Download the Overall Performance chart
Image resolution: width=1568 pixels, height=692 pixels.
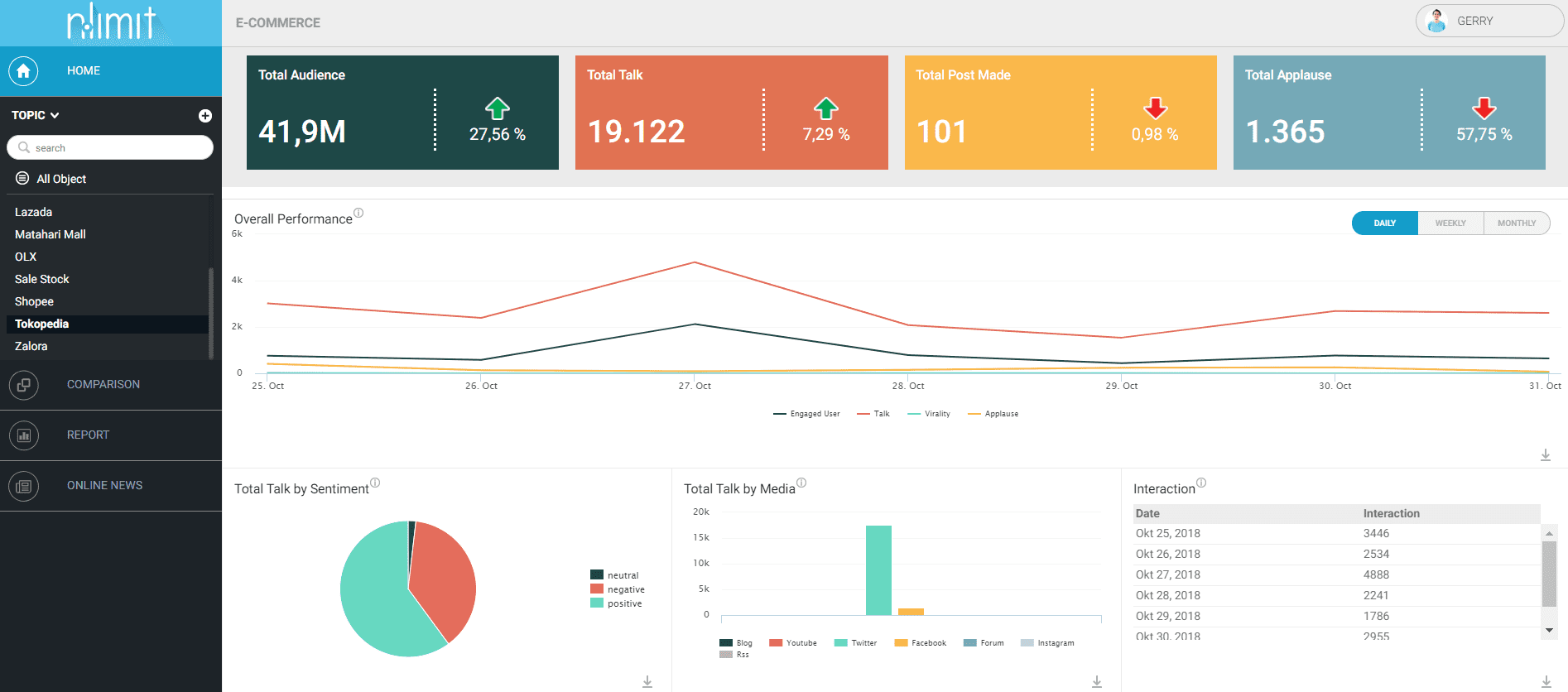point(1546,455)
